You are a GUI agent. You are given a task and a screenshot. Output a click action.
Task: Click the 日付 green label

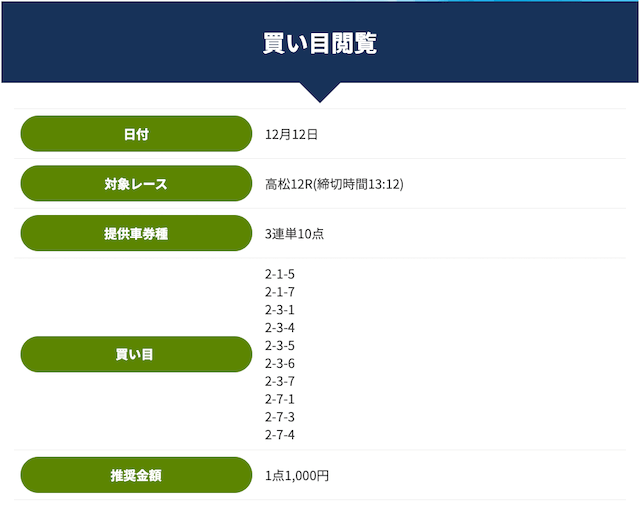[136, 134]
